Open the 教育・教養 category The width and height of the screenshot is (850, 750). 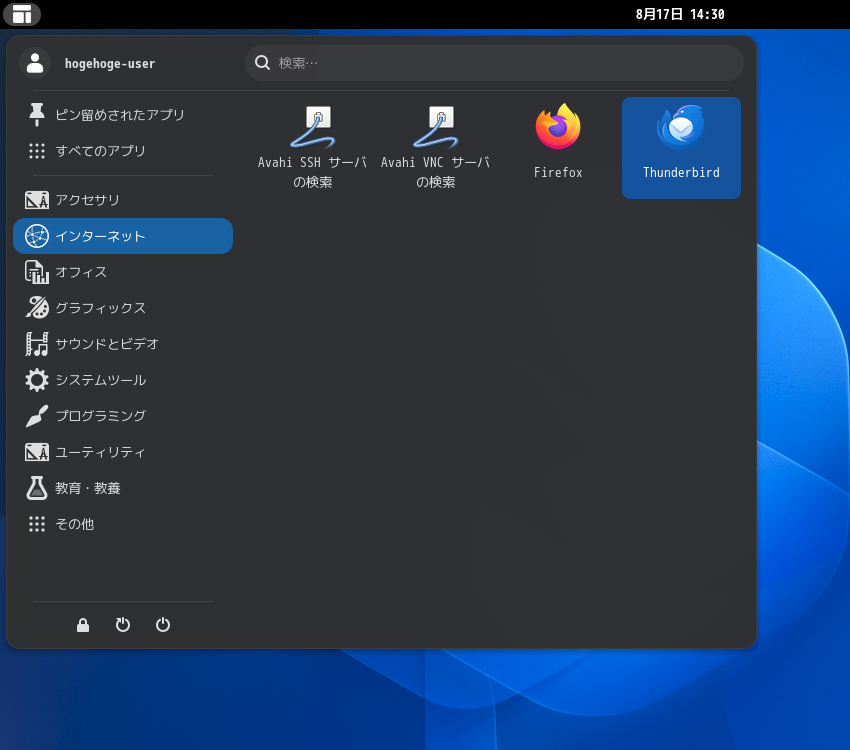(123, 488)
